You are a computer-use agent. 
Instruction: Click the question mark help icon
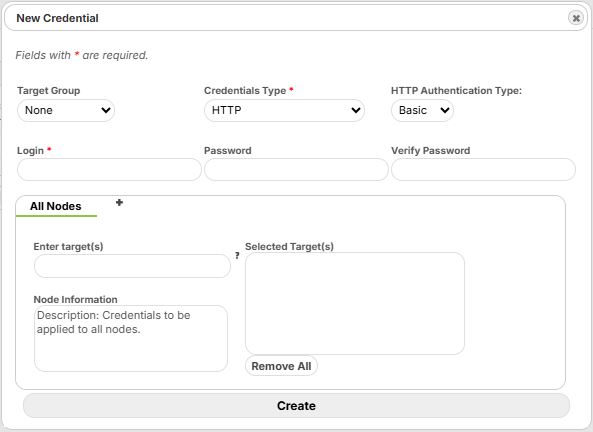coord(237,256)
